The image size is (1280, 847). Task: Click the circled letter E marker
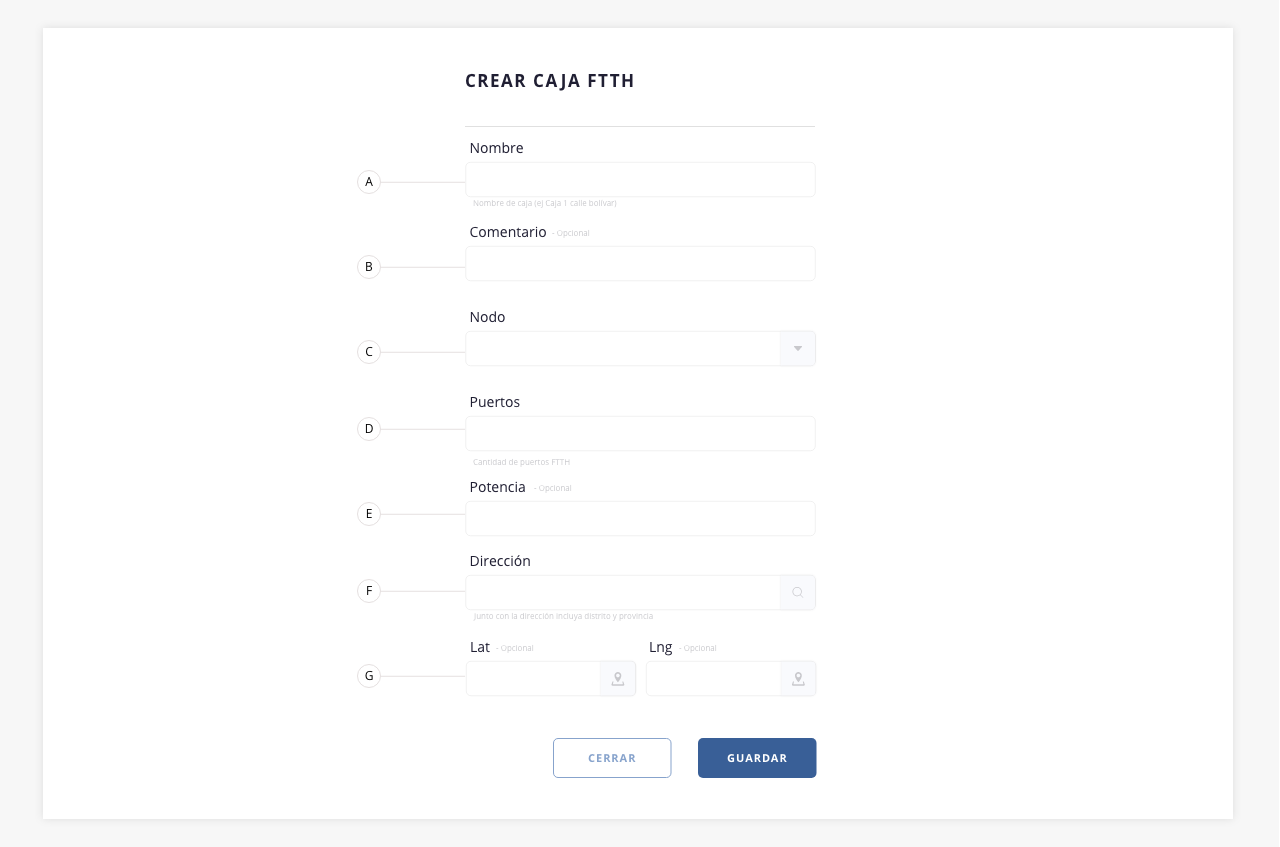(369, 514)
